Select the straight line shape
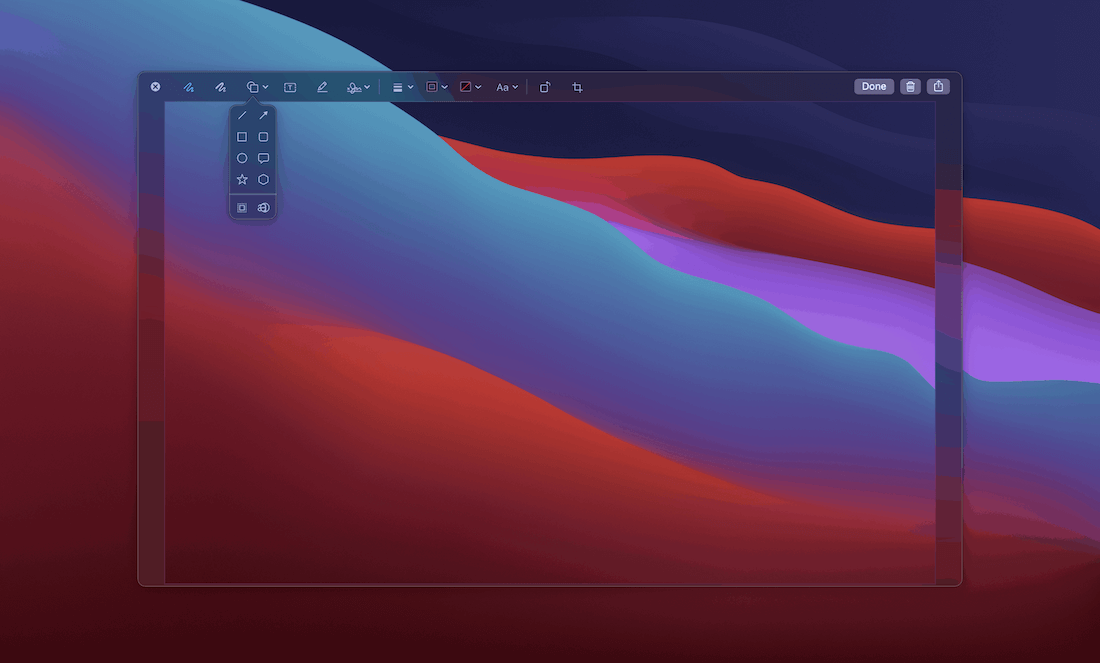Image resolution: width=1100 pixels, height=663 pixels. coord(241,115)
